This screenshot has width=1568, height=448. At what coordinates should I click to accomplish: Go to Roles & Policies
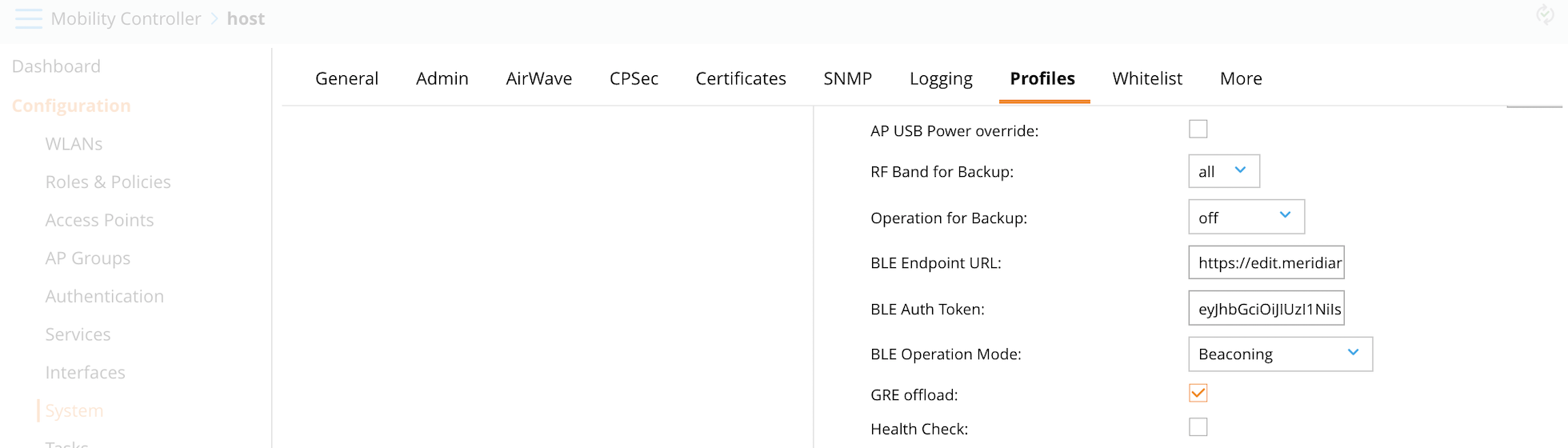point(108,182)
